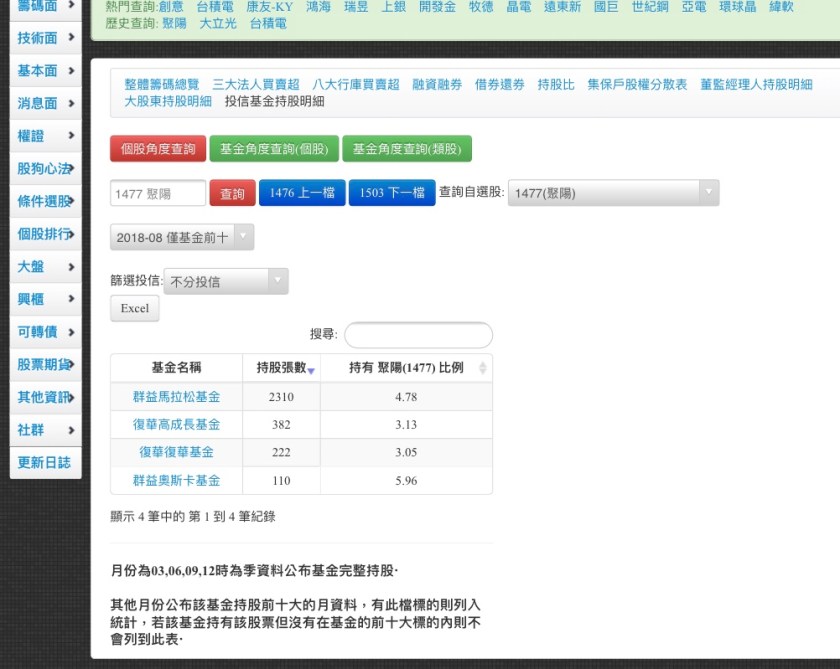Open the 三大法人買賣超 link
The height and width of the screenshot is (669, 840).
pos(255,85)
